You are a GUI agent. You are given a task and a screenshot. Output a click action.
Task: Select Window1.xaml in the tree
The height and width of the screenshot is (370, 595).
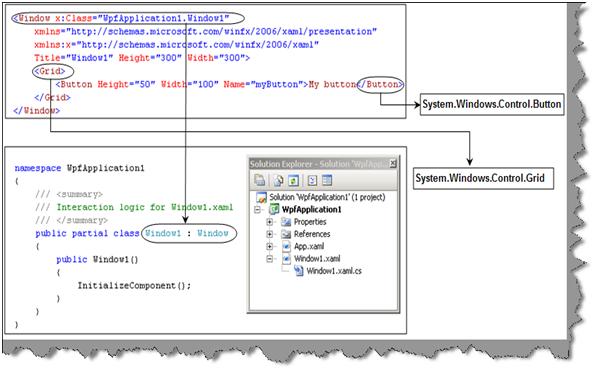(x=317, y=259)
